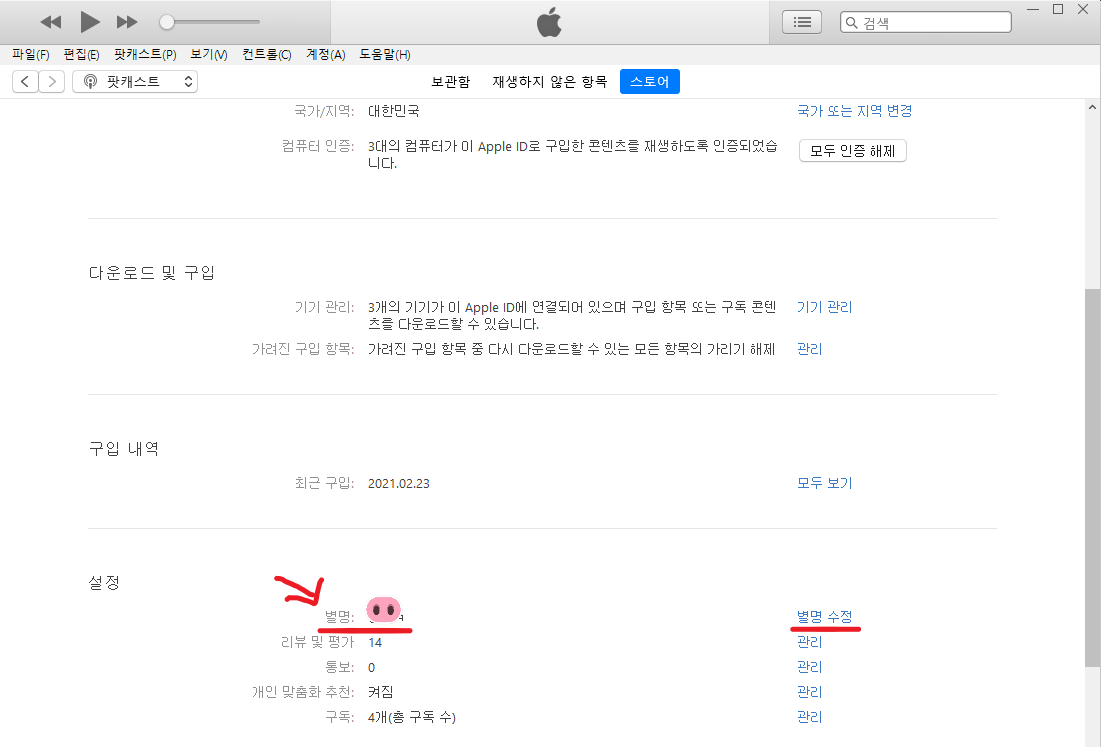Click 모두 보기 purchase history link

point(824,483)
